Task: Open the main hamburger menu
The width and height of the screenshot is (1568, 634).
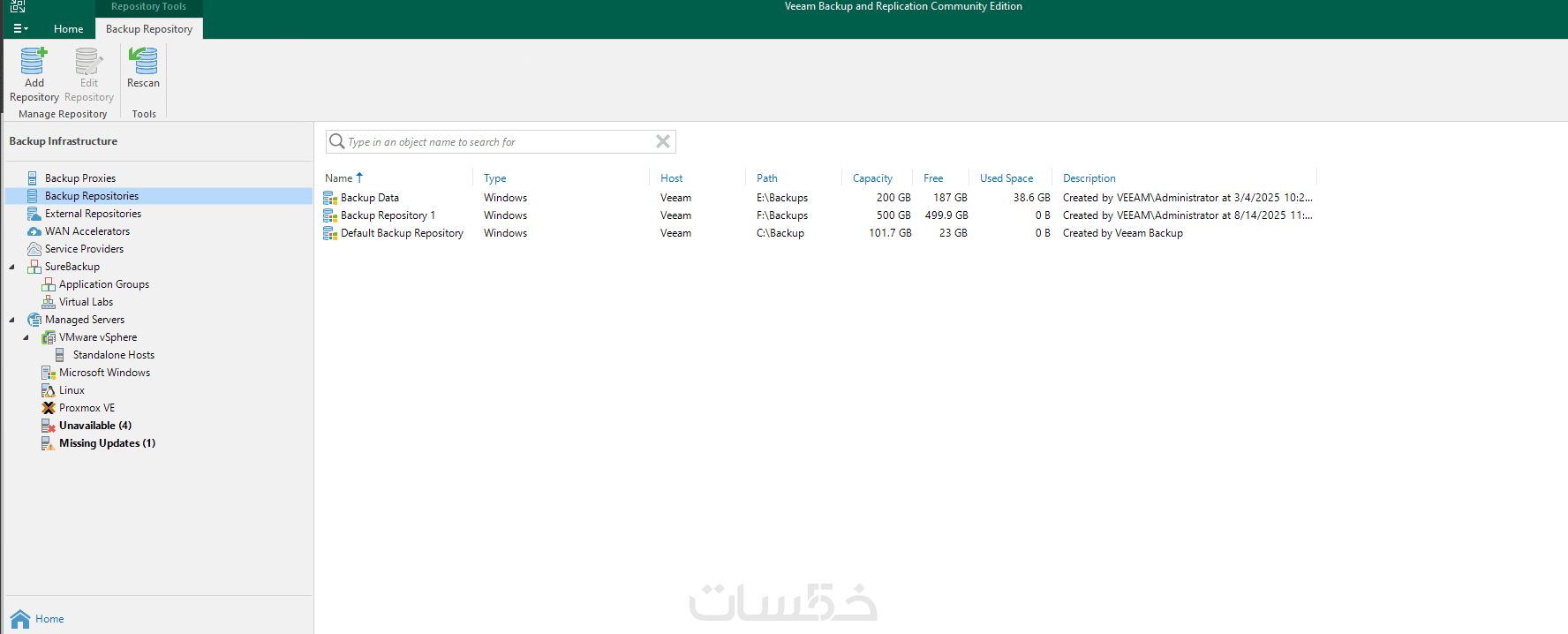Action: 20,29
